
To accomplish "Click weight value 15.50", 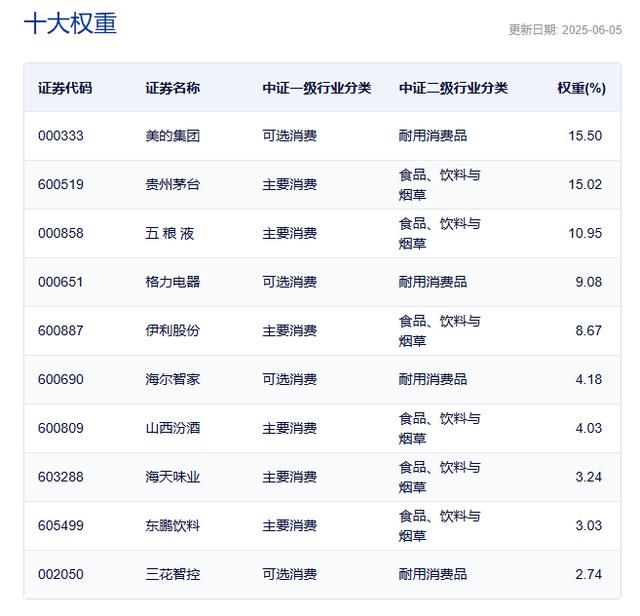I will 585,136.
